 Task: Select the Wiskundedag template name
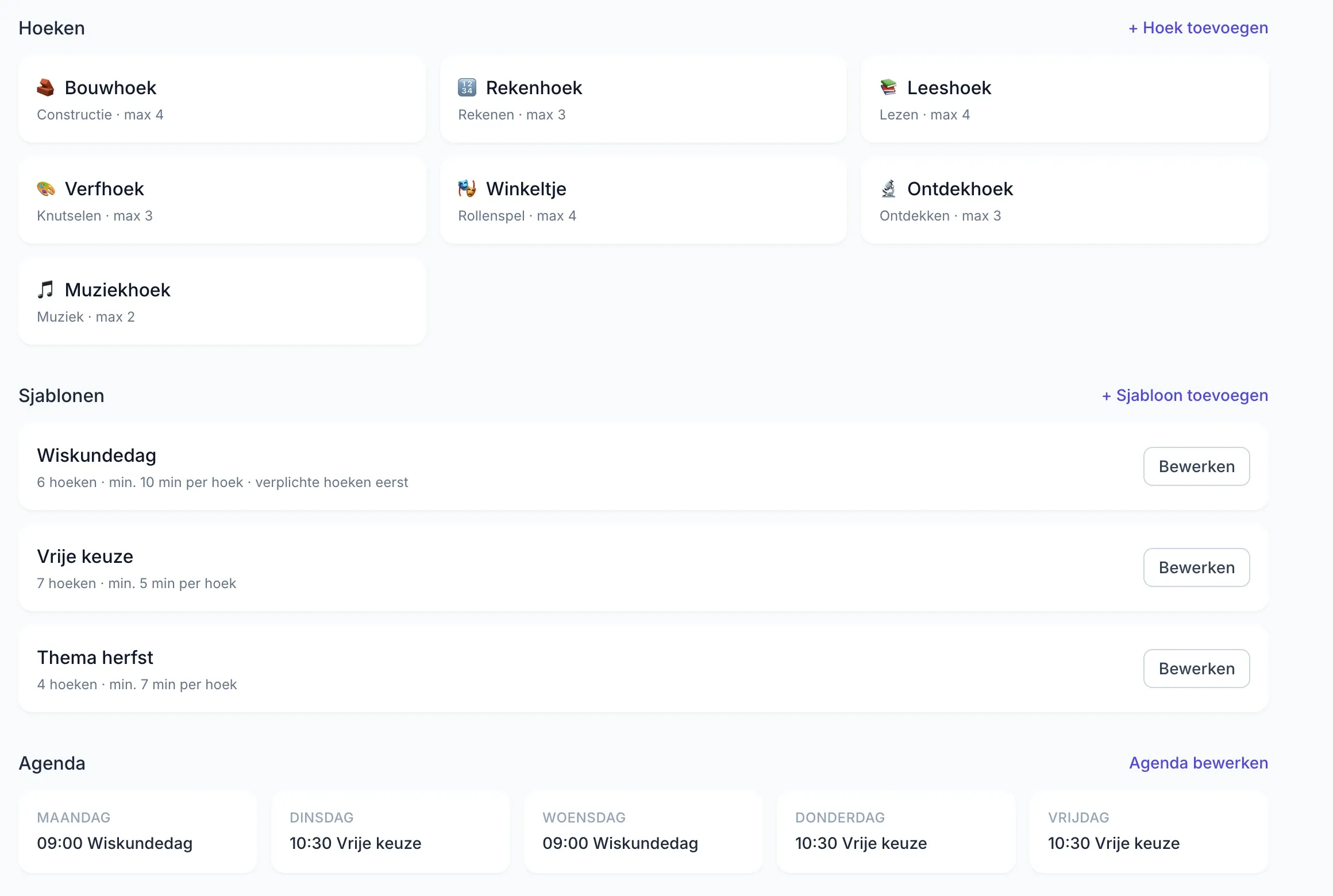97,455
